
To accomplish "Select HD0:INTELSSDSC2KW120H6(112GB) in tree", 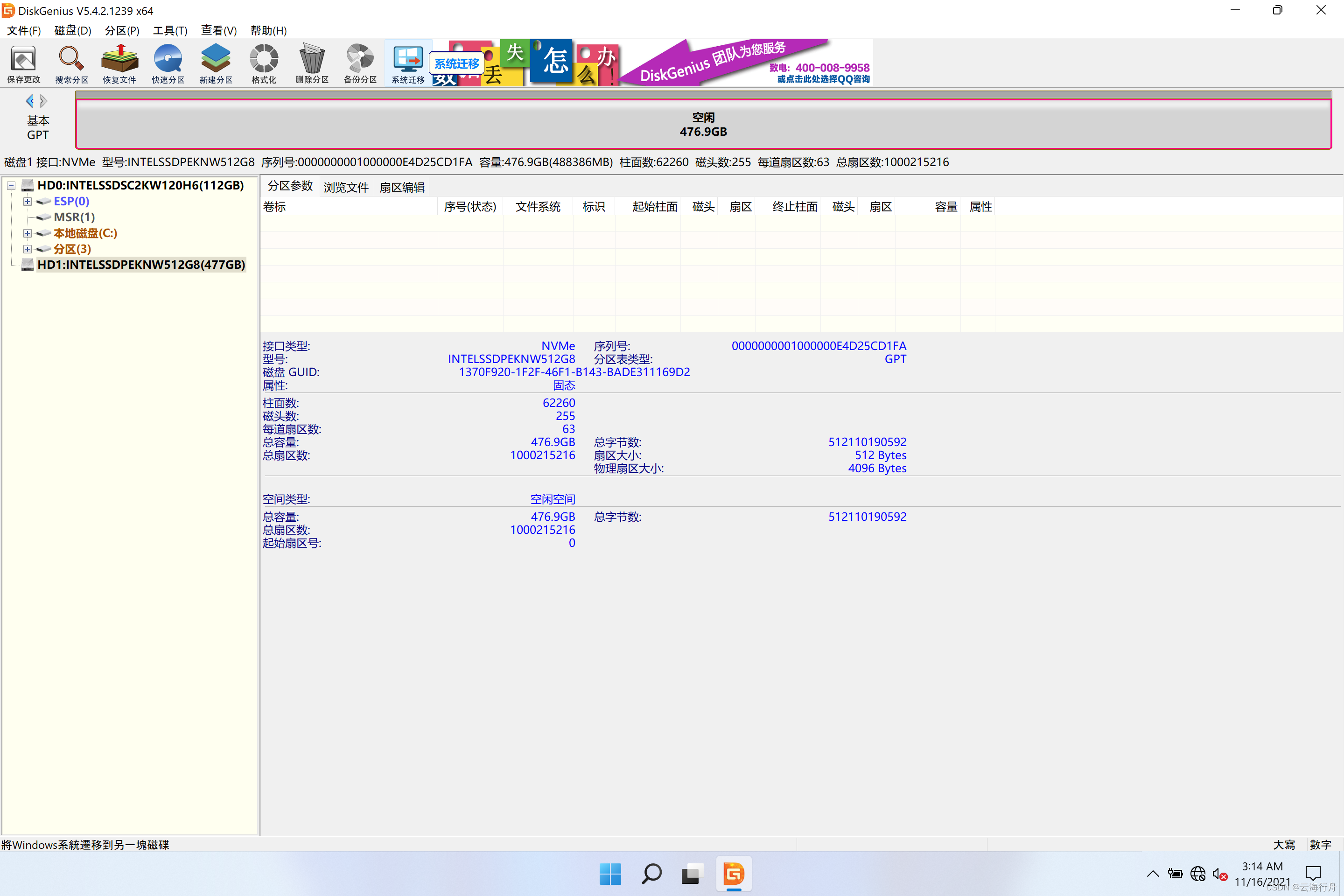I will point(140,185).
